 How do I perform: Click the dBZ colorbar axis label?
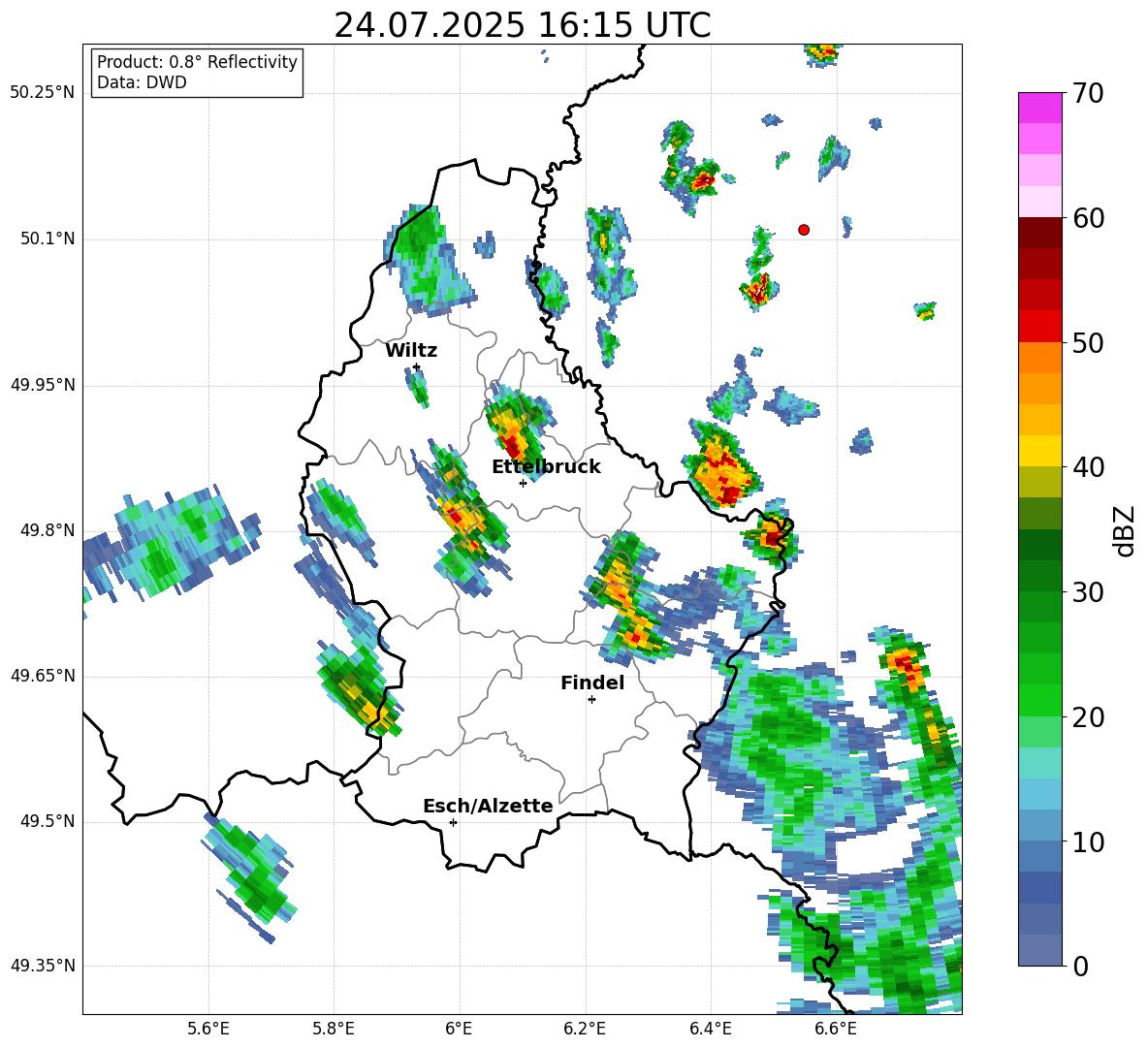[1126, 530]
